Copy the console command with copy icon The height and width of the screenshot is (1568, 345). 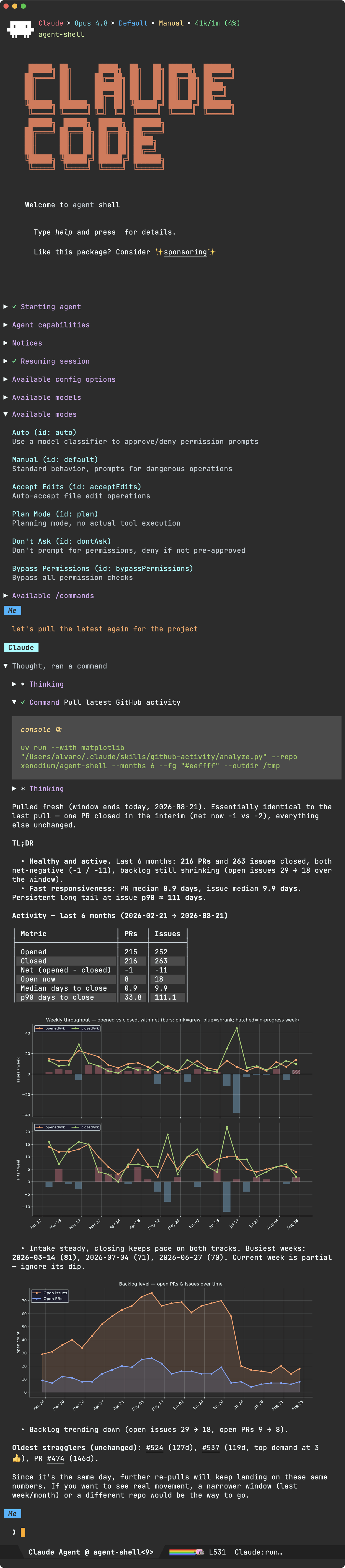59,729
